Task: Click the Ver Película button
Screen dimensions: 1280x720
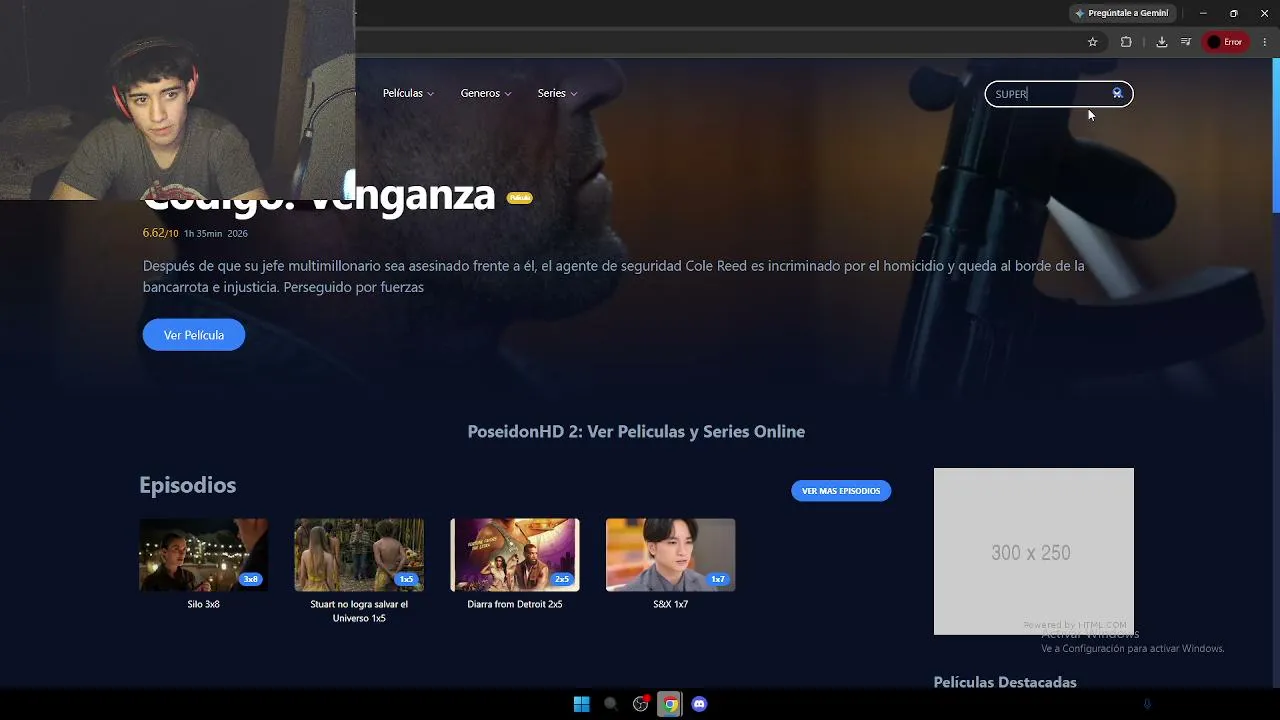Action: [x=194, y=335]
